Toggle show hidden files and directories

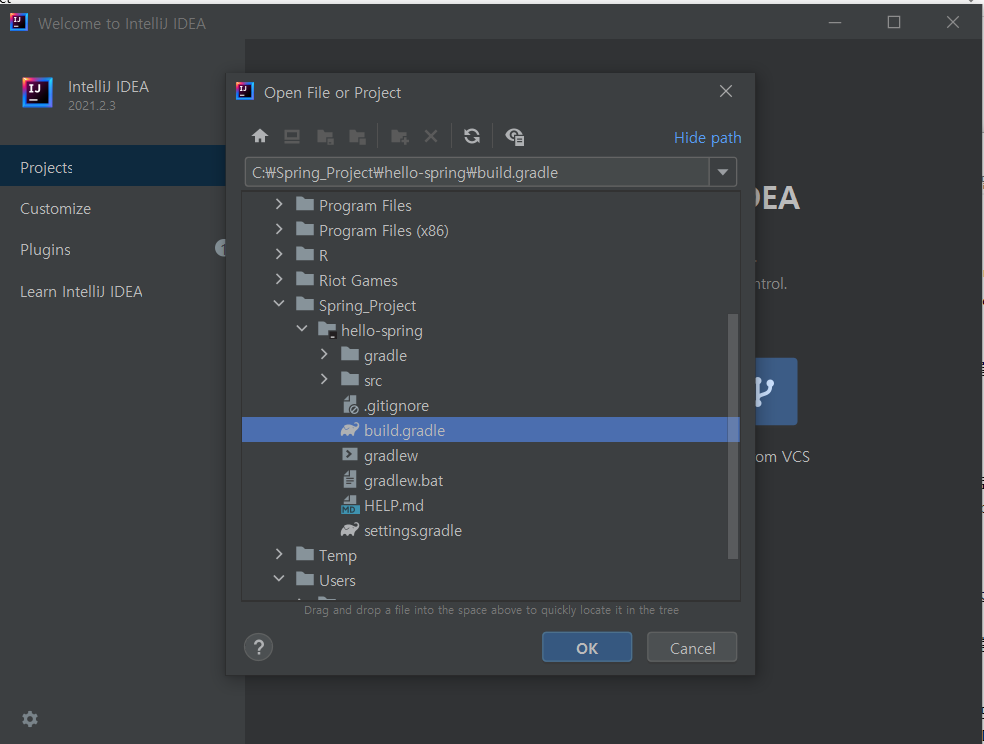[x=515, y=137]
